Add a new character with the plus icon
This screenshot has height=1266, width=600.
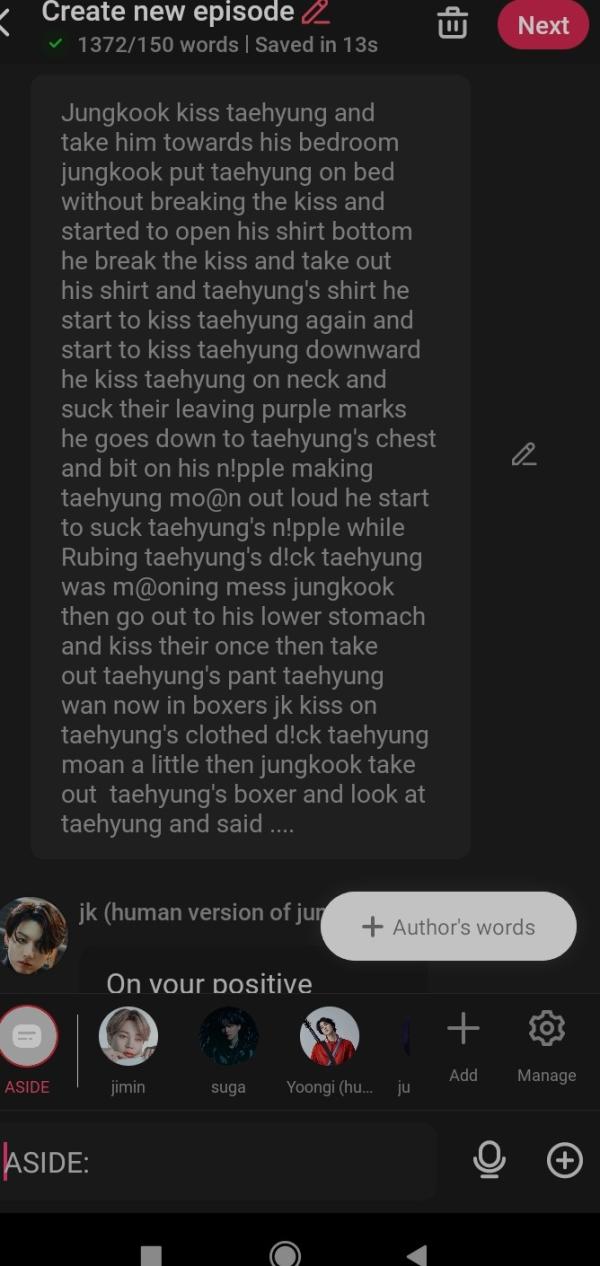pos(463,1045)
